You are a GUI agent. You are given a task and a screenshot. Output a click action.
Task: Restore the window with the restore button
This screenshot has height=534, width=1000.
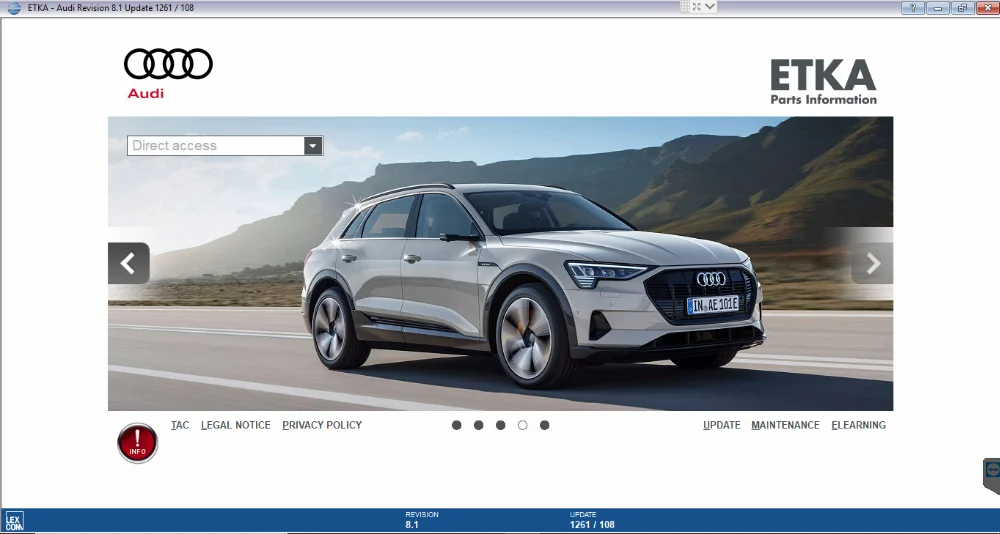click(962, 8)
